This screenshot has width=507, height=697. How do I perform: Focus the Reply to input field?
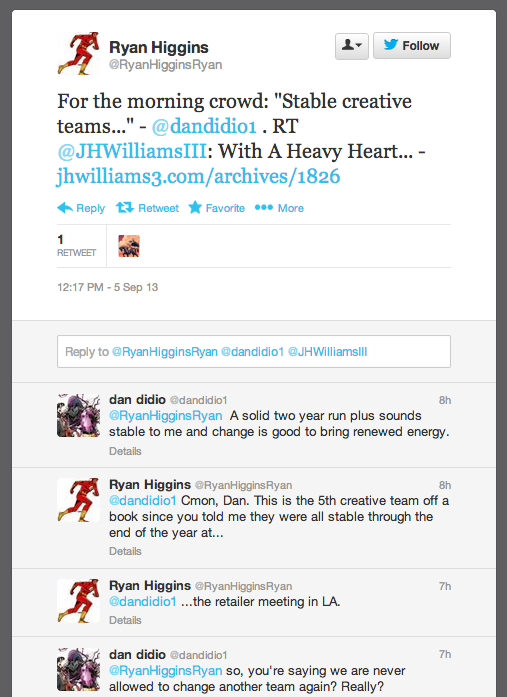254,352
